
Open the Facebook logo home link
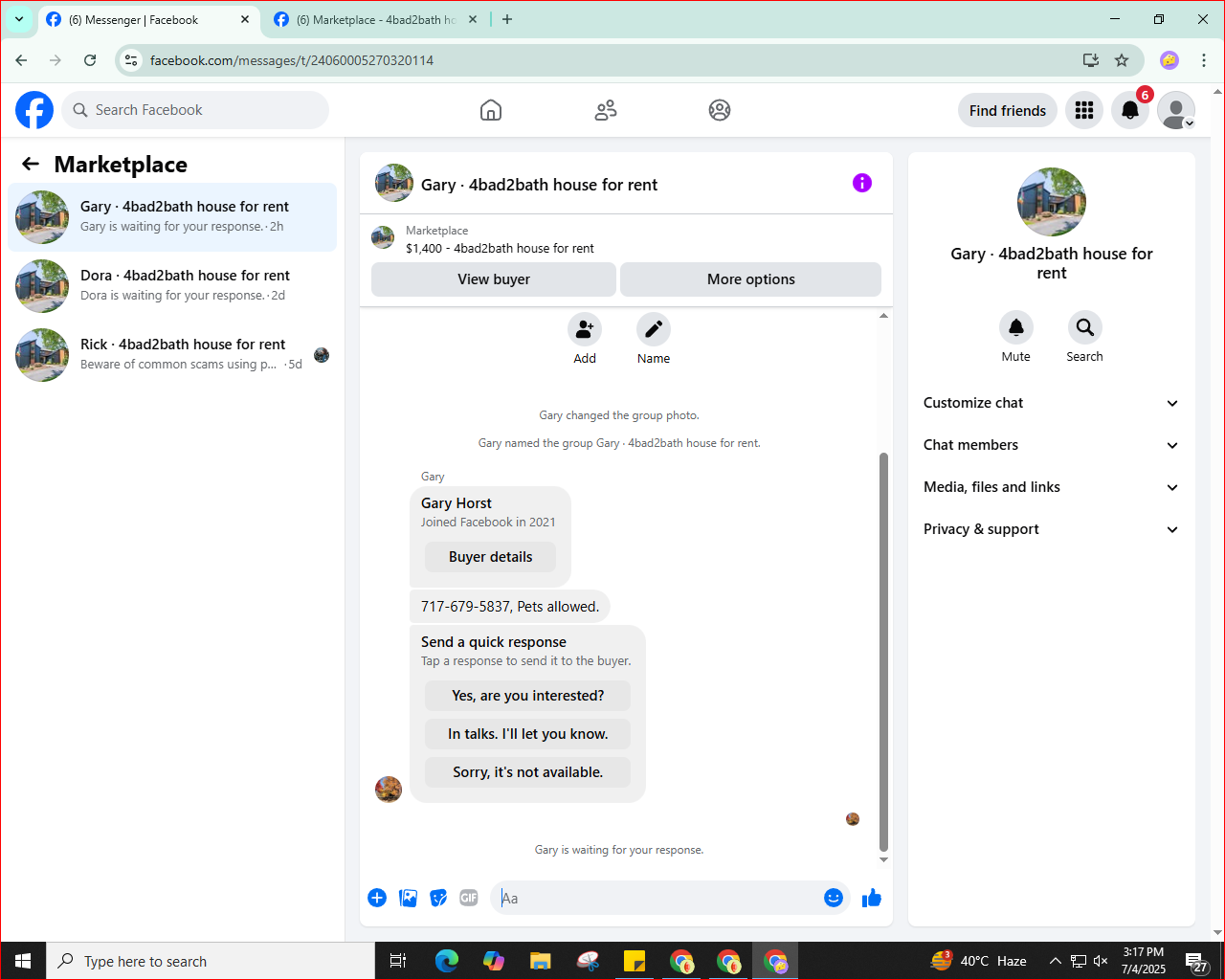pyautogui.click(x=34, y=110)
